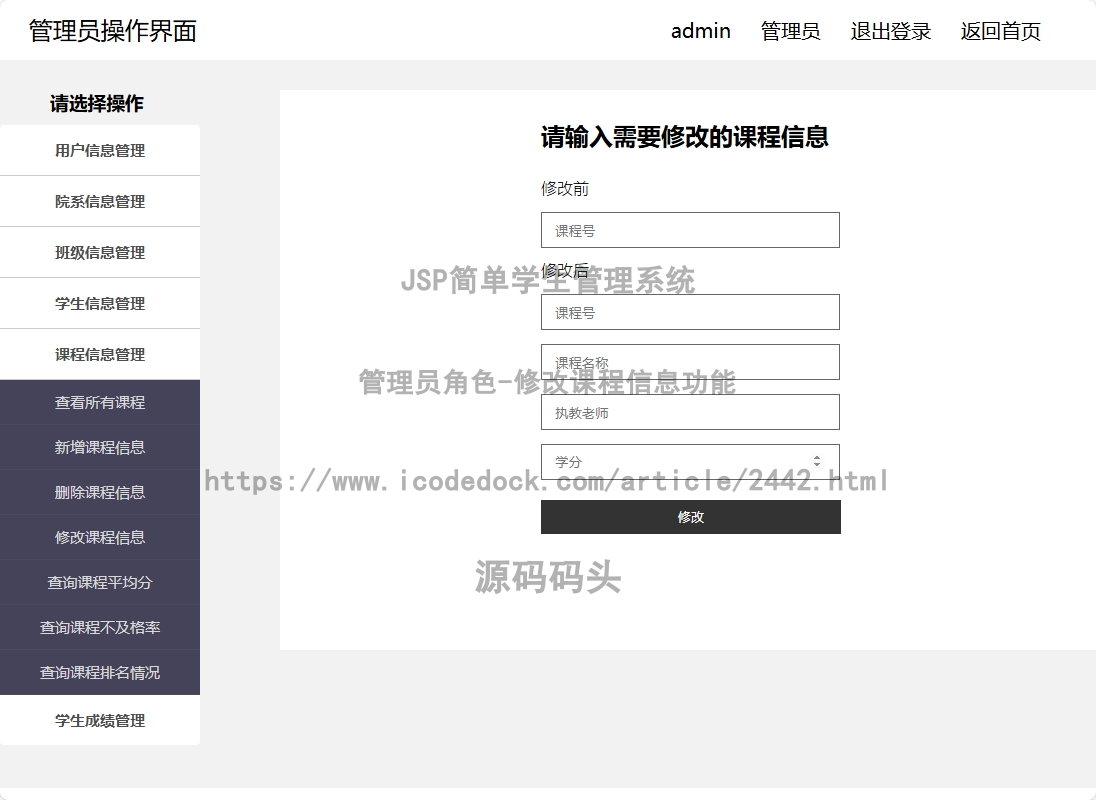Select 查询课程不及格率 submenu item
The width and height of the screenshot is (1096, 800).
point(100,627)
